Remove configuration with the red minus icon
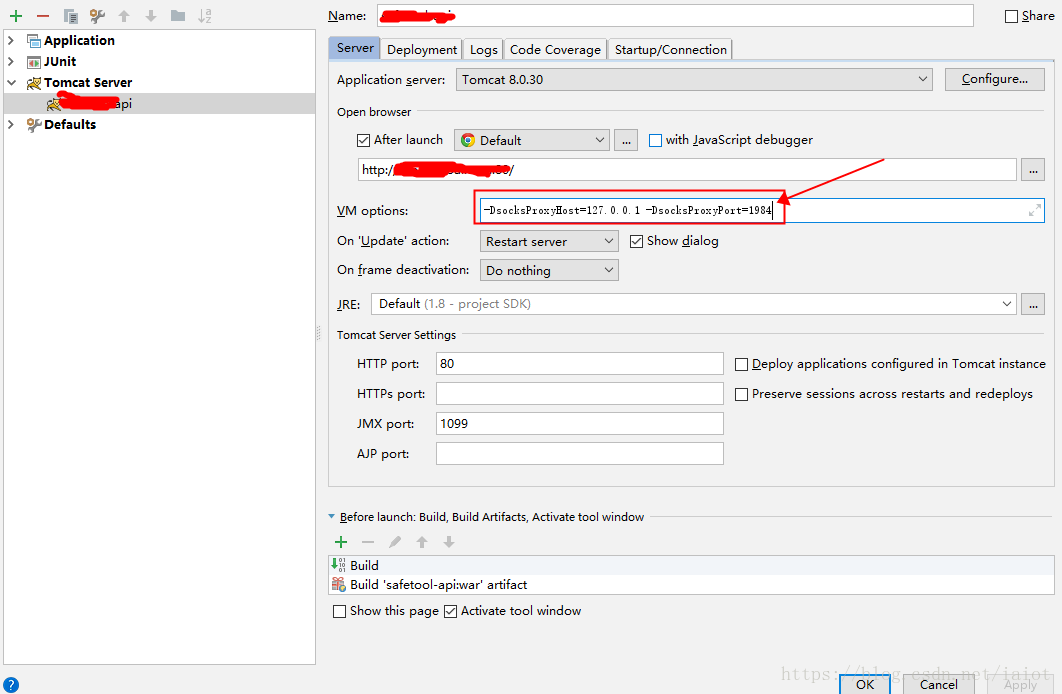This screenshot has width=1062, height=694. point(43,16)
